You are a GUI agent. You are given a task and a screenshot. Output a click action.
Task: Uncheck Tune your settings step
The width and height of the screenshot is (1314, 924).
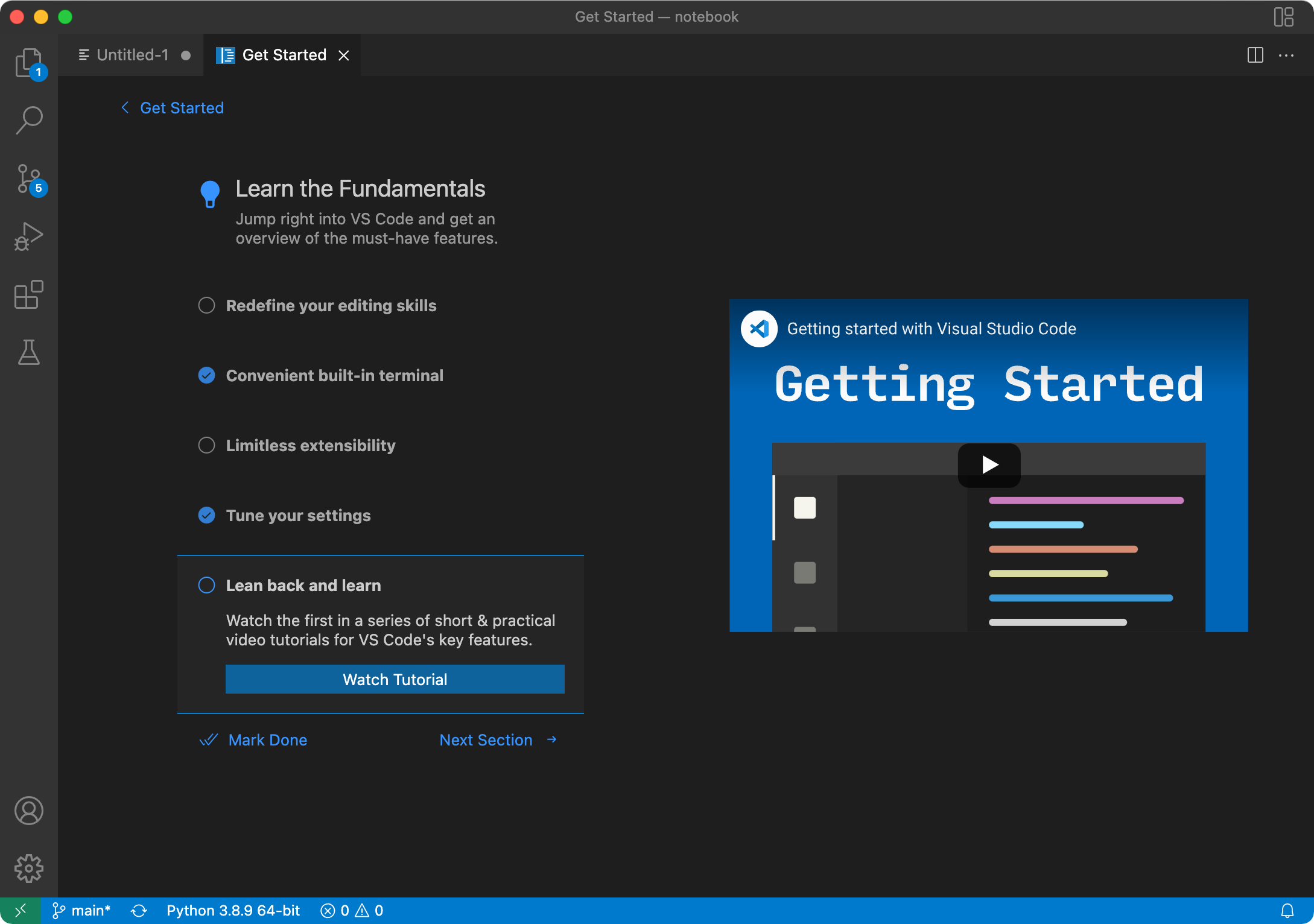pyautogui.click(x=206, y=515)
